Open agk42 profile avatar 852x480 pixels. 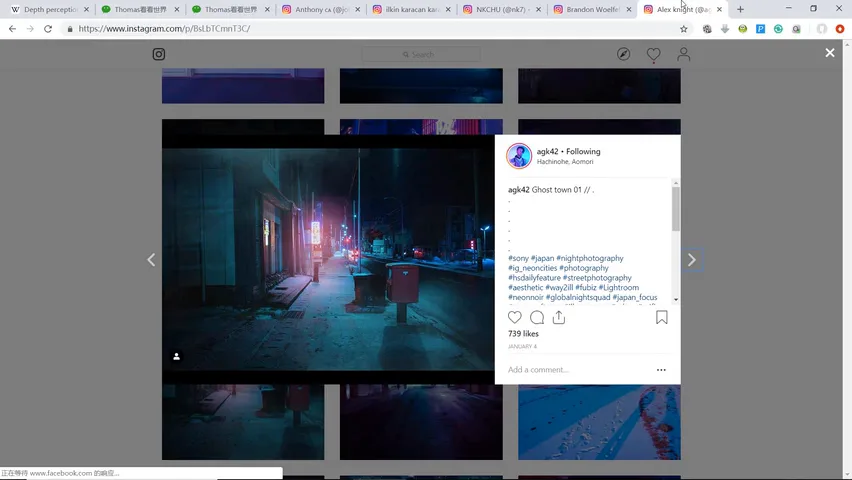[519, 156]
